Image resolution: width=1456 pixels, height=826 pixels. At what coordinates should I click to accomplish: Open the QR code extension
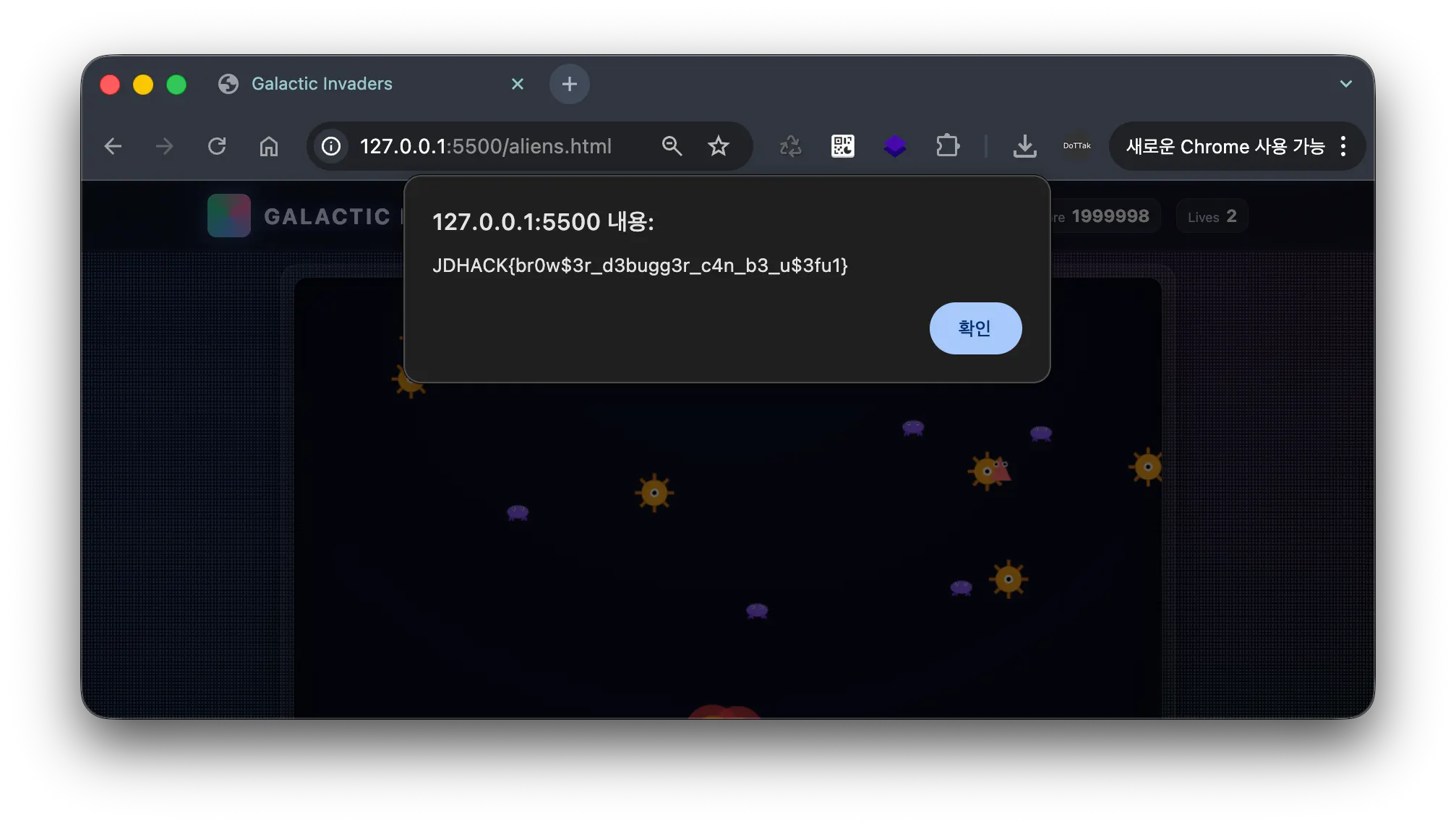(842, 147)
